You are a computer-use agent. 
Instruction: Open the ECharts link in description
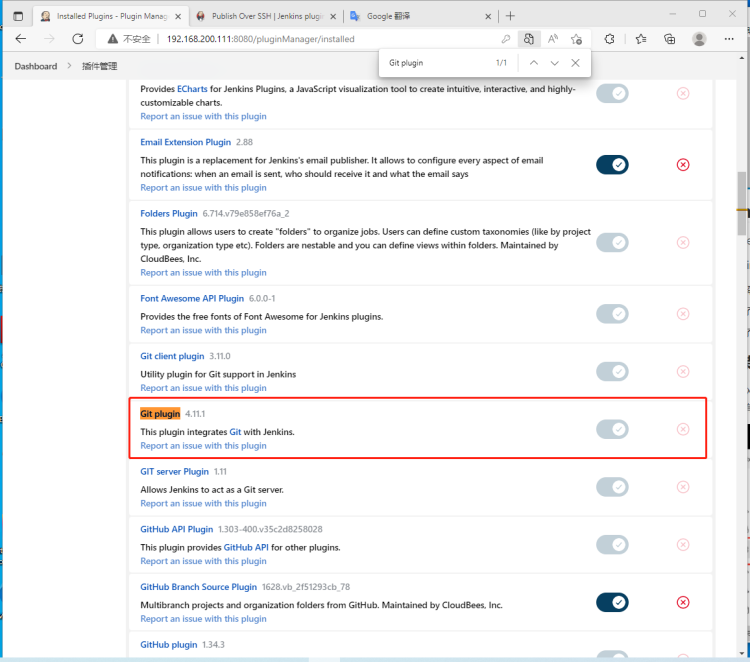pos(192,89)
